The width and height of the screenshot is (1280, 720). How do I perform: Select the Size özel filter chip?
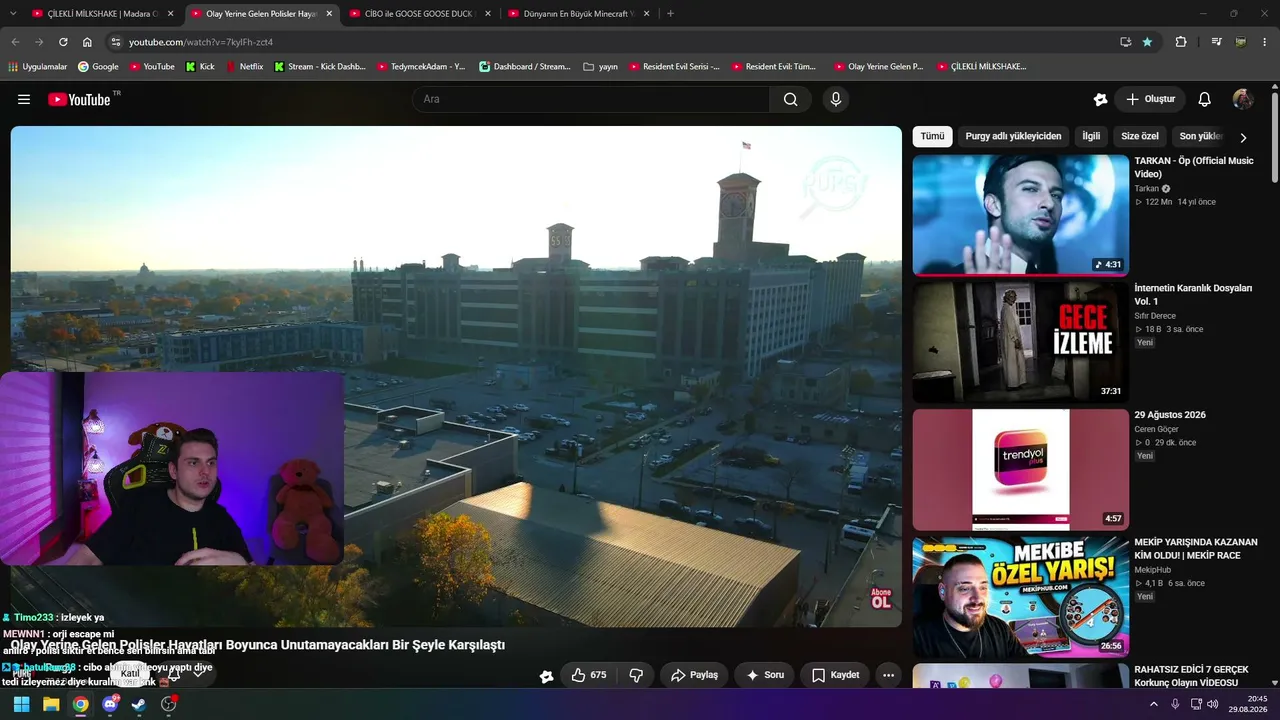point(1140,136)
